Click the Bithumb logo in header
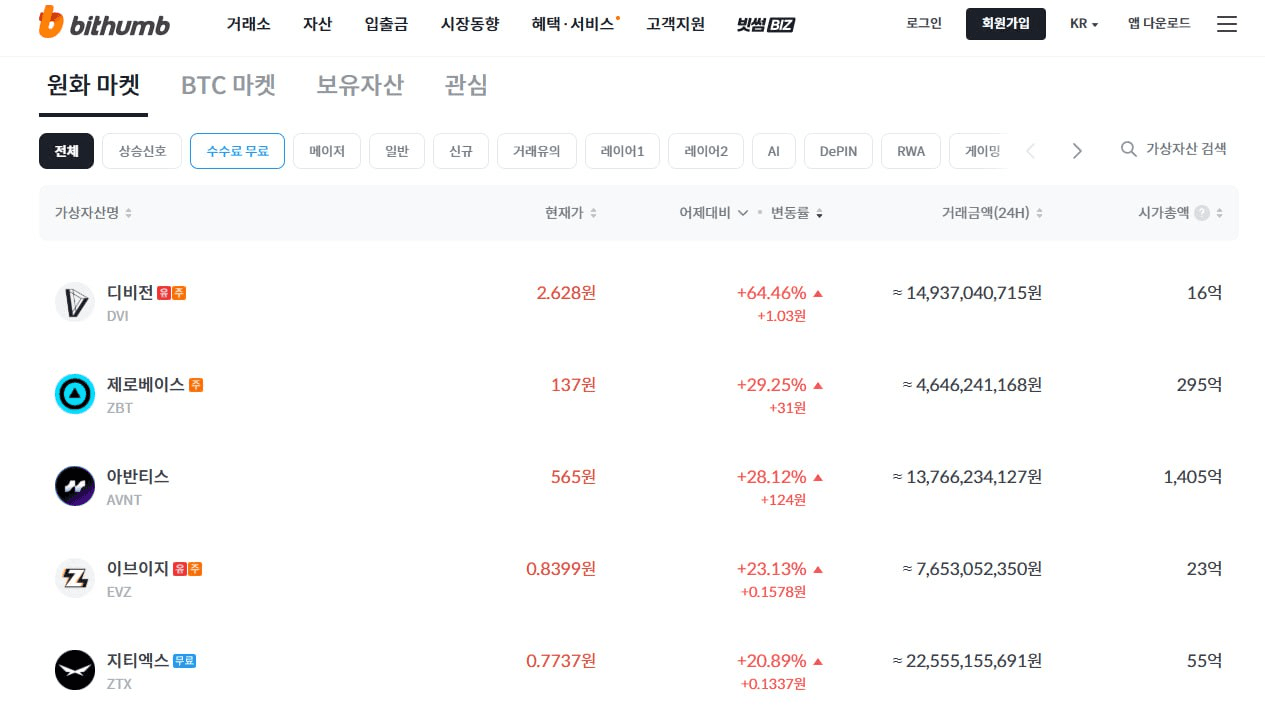This screenshot has height=716, width=1265. (104, 24)
